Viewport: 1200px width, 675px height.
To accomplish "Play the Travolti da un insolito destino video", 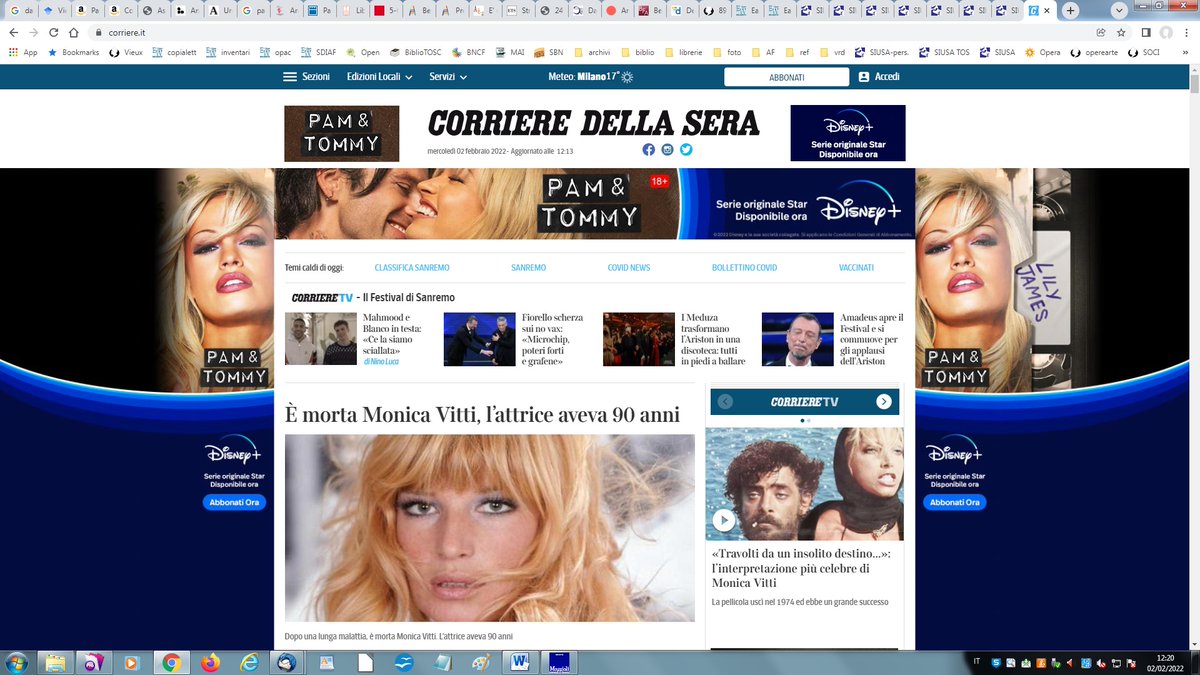I will click(x=723, y=520).
